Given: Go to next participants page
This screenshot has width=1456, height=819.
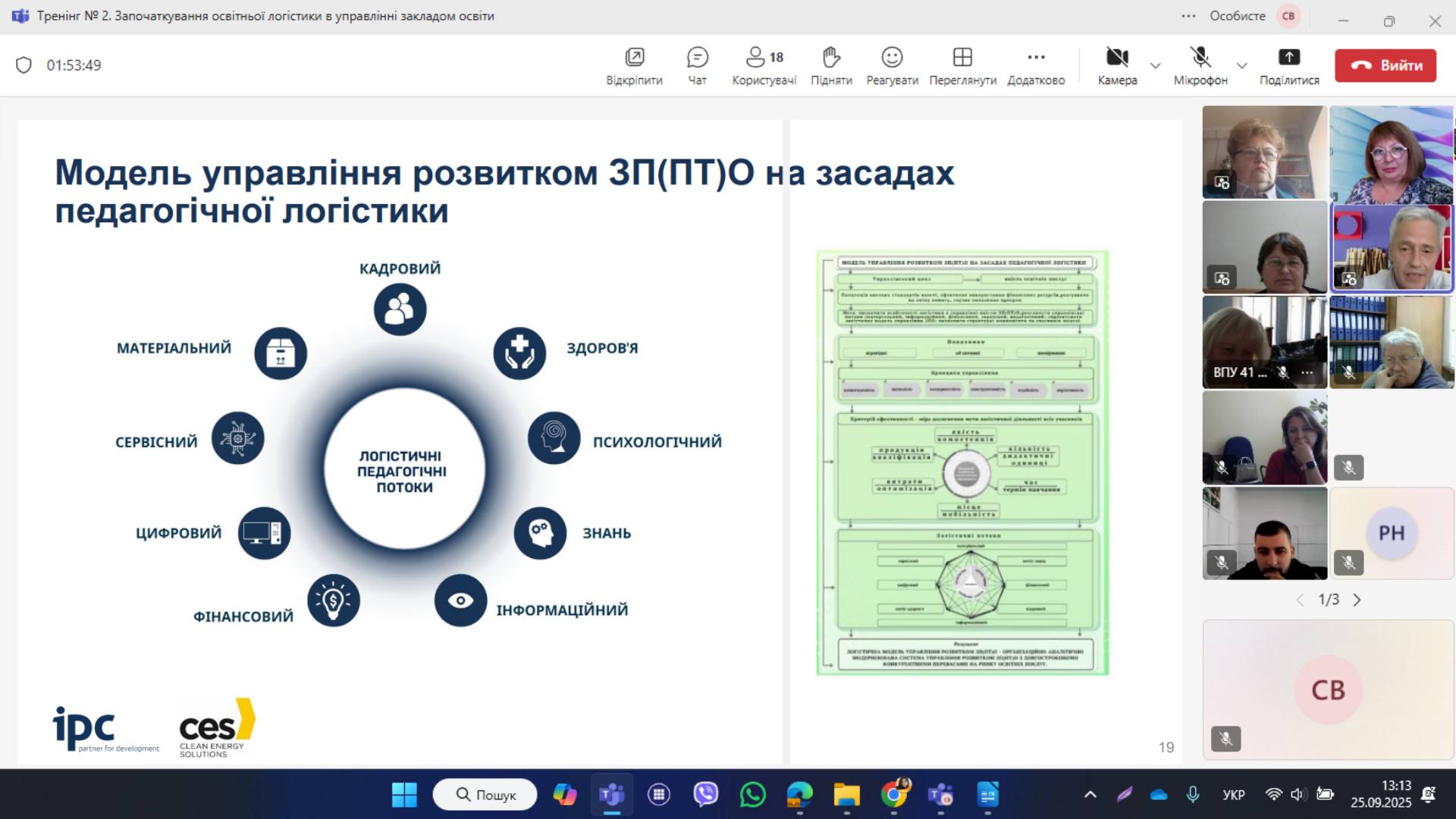Looking at the screenshot, I should pyautogui.click(x=1357, y=600).
